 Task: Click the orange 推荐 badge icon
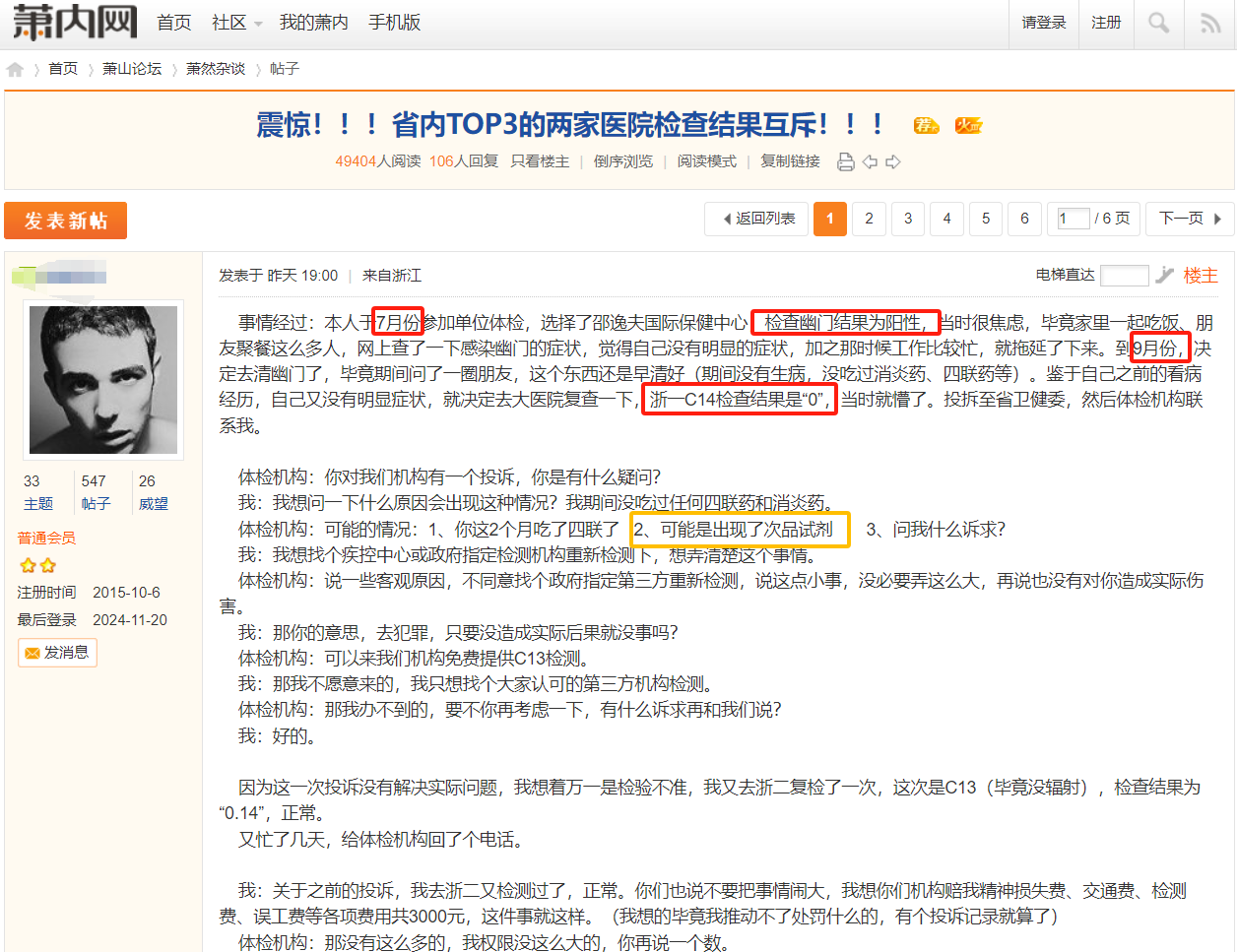926,125
